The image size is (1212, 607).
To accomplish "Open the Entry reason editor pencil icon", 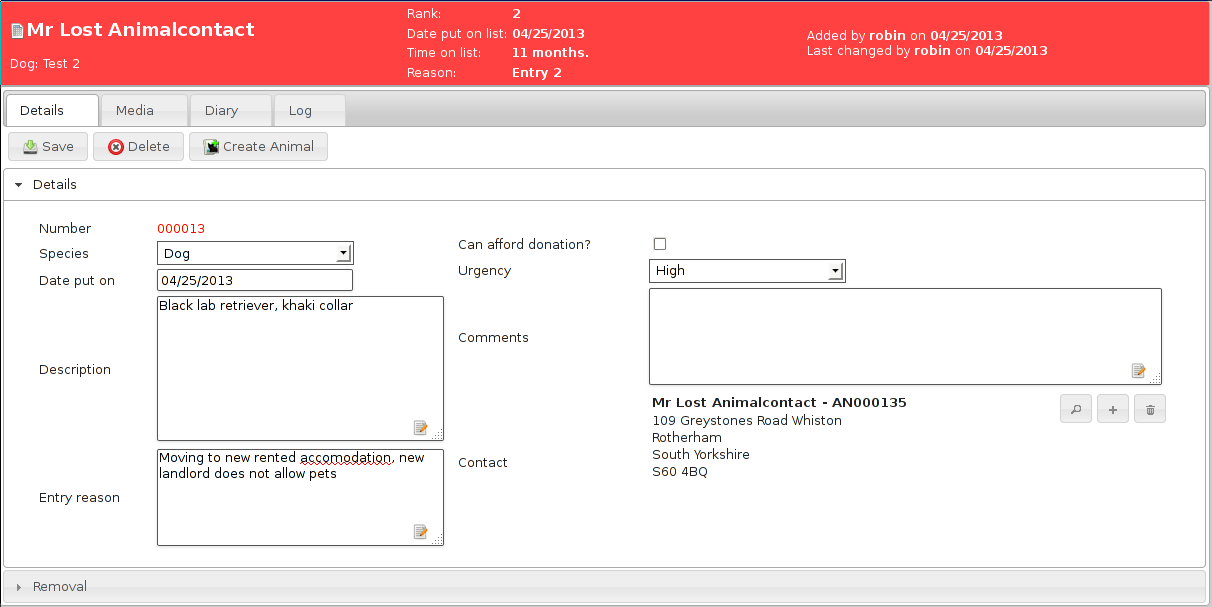I will [x=421, y=531].
